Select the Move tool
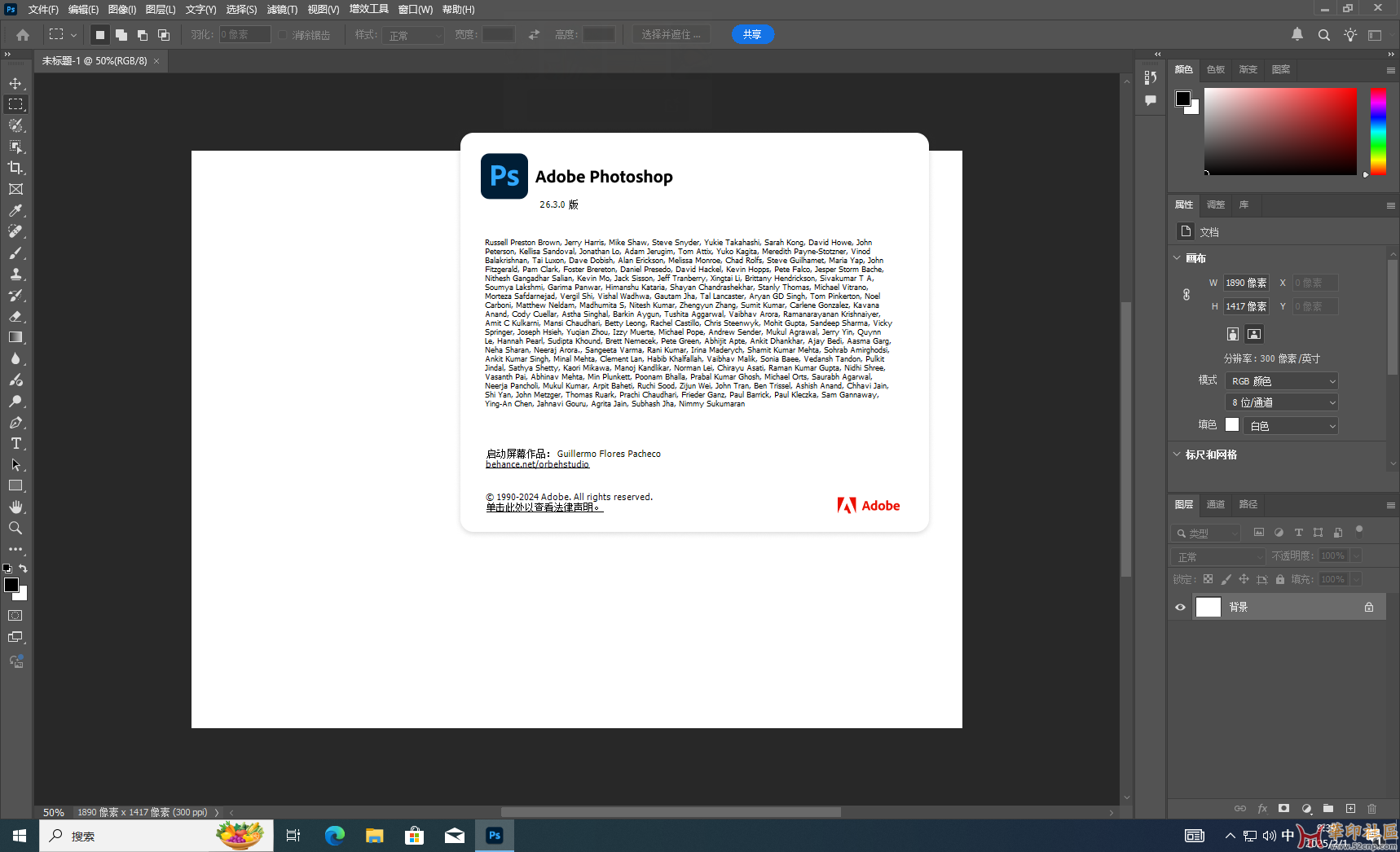This screenshot has width=1400, height=852. 15,83
